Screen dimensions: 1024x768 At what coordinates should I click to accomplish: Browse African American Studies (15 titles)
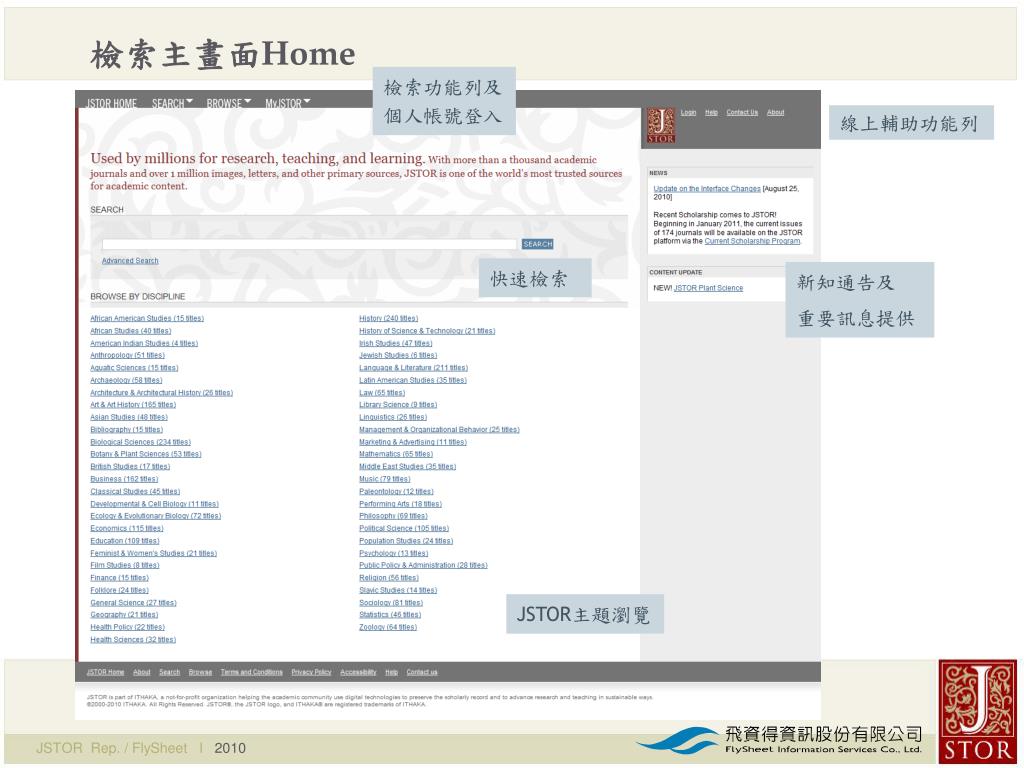tap(147, 319)
